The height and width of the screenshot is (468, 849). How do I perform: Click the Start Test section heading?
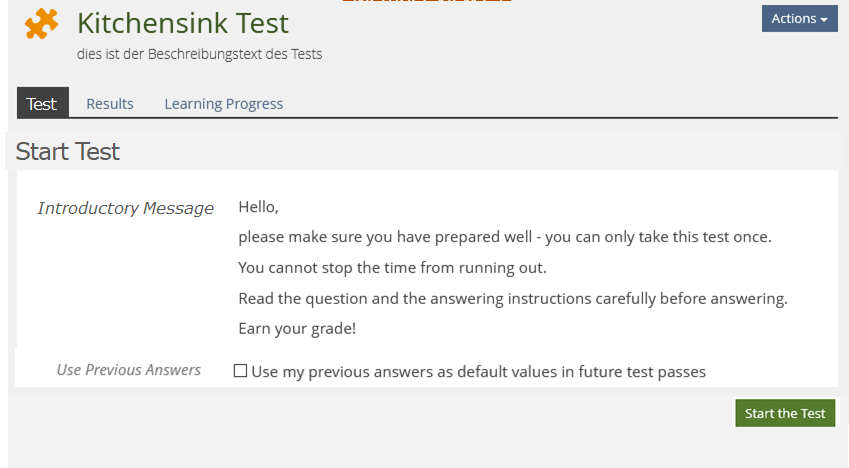(68, 152)
